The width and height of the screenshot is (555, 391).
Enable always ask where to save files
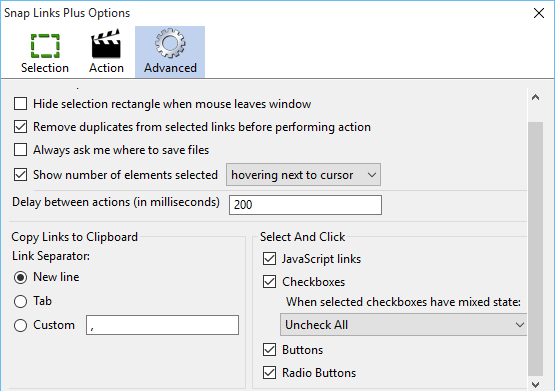click(21, 150)
